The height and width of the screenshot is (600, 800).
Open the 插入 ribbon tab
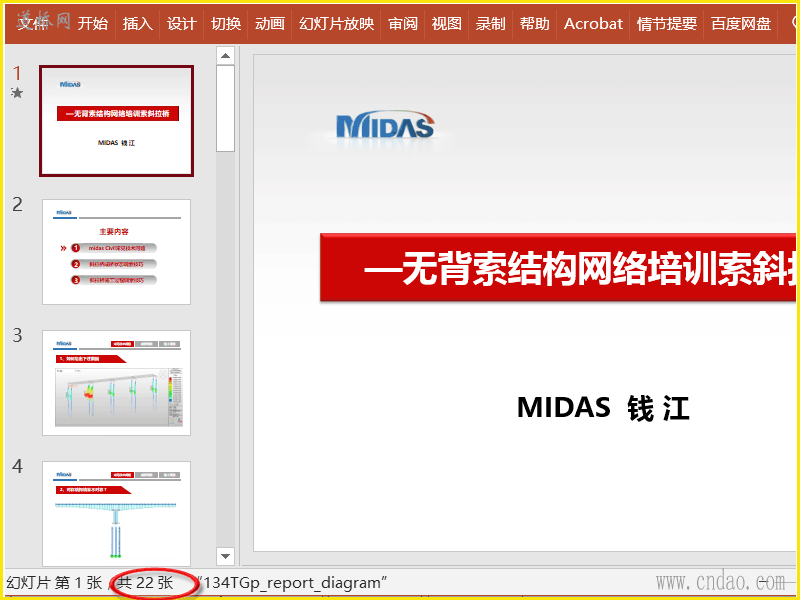point(137,23)
